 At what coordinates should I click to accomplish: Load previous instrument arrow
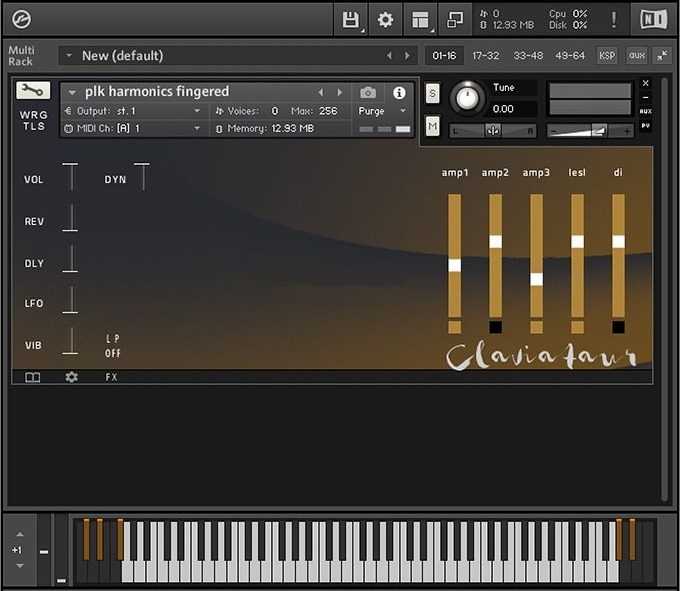point(320,92)
